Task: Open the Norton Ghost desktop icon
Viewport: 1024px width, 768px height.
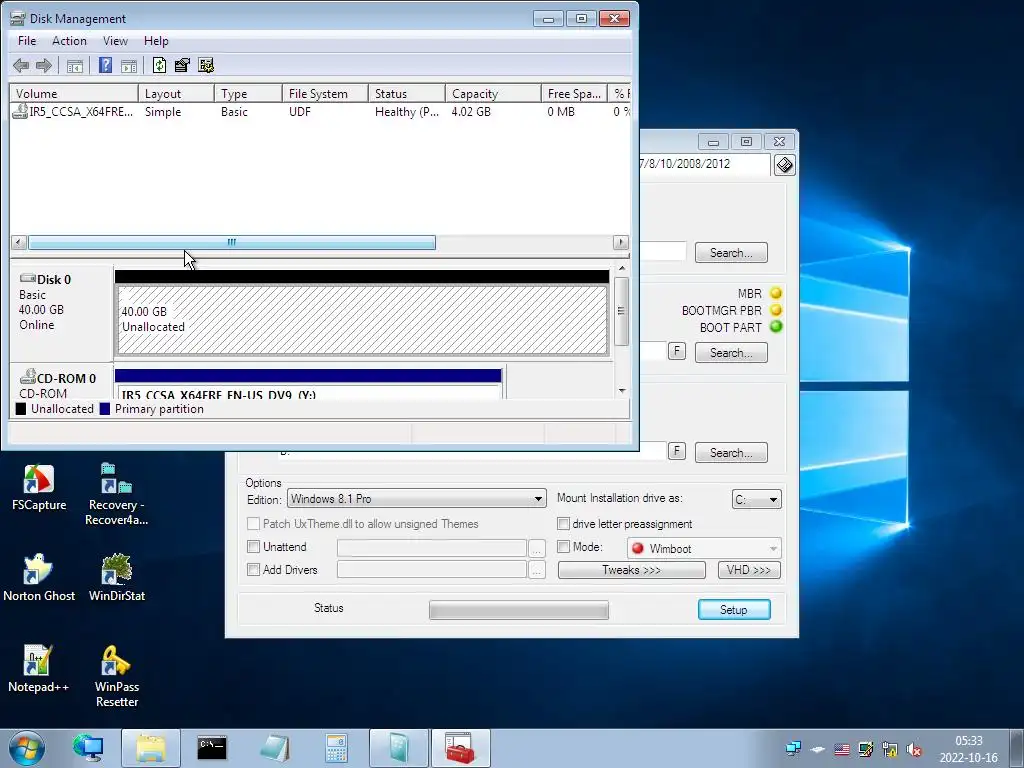Action: [39, 578]
